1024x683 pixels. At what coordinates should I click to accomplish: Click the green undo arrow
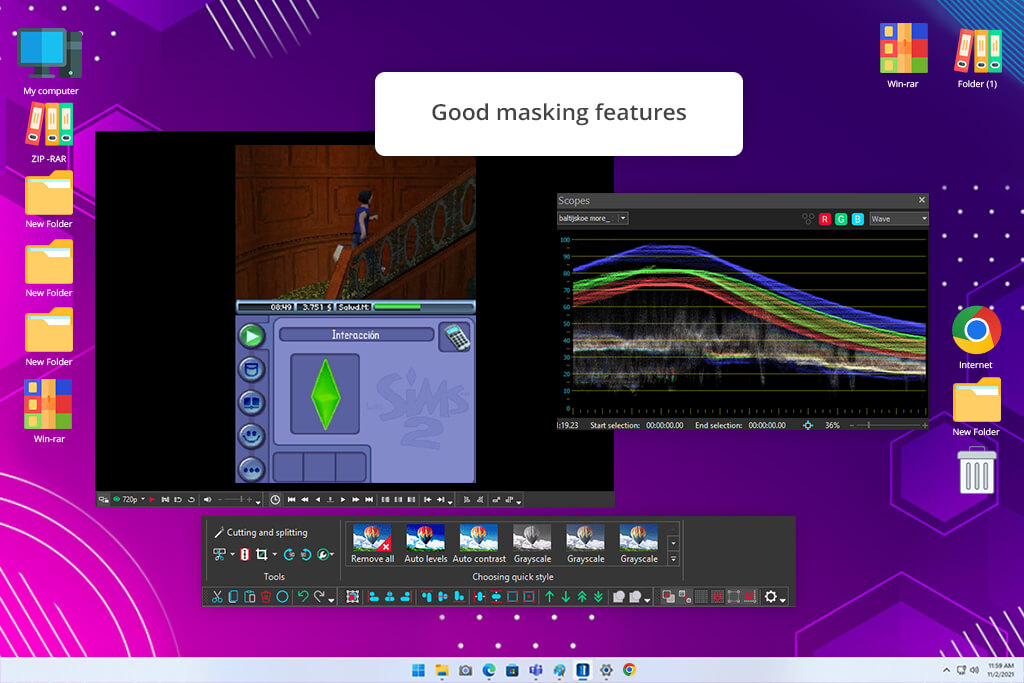(x=303, y=597)
